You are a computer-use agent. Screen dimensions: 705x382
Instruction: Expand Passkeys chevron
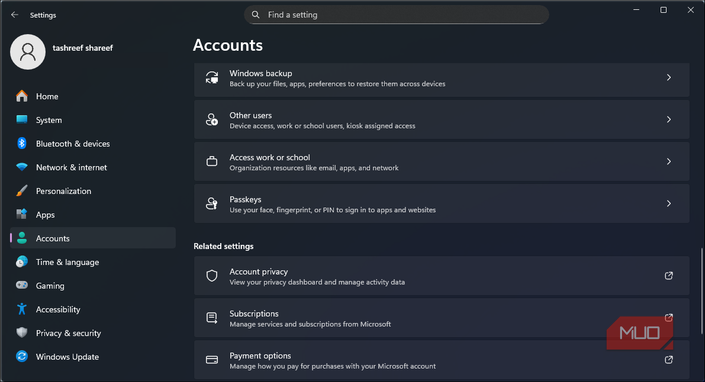pos(669,204)
